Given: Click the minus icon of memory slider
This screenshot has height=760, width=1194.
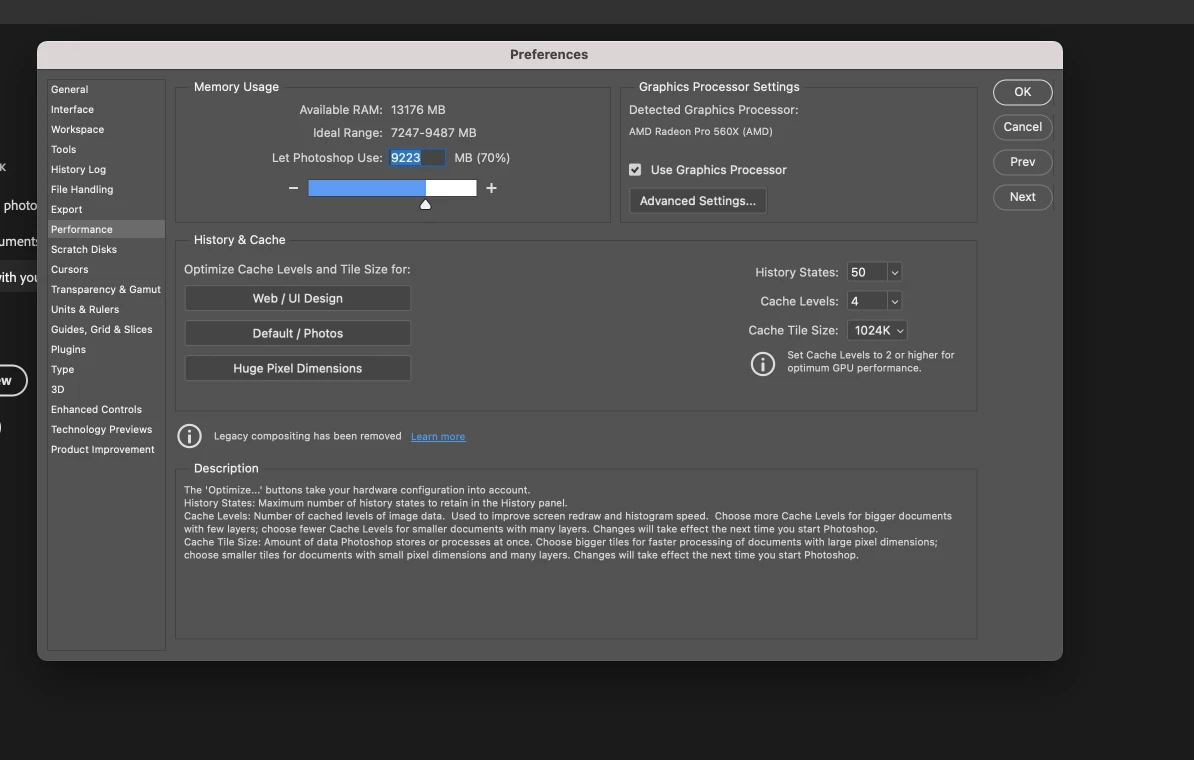Looking at the screenshot, I should 293,188.
